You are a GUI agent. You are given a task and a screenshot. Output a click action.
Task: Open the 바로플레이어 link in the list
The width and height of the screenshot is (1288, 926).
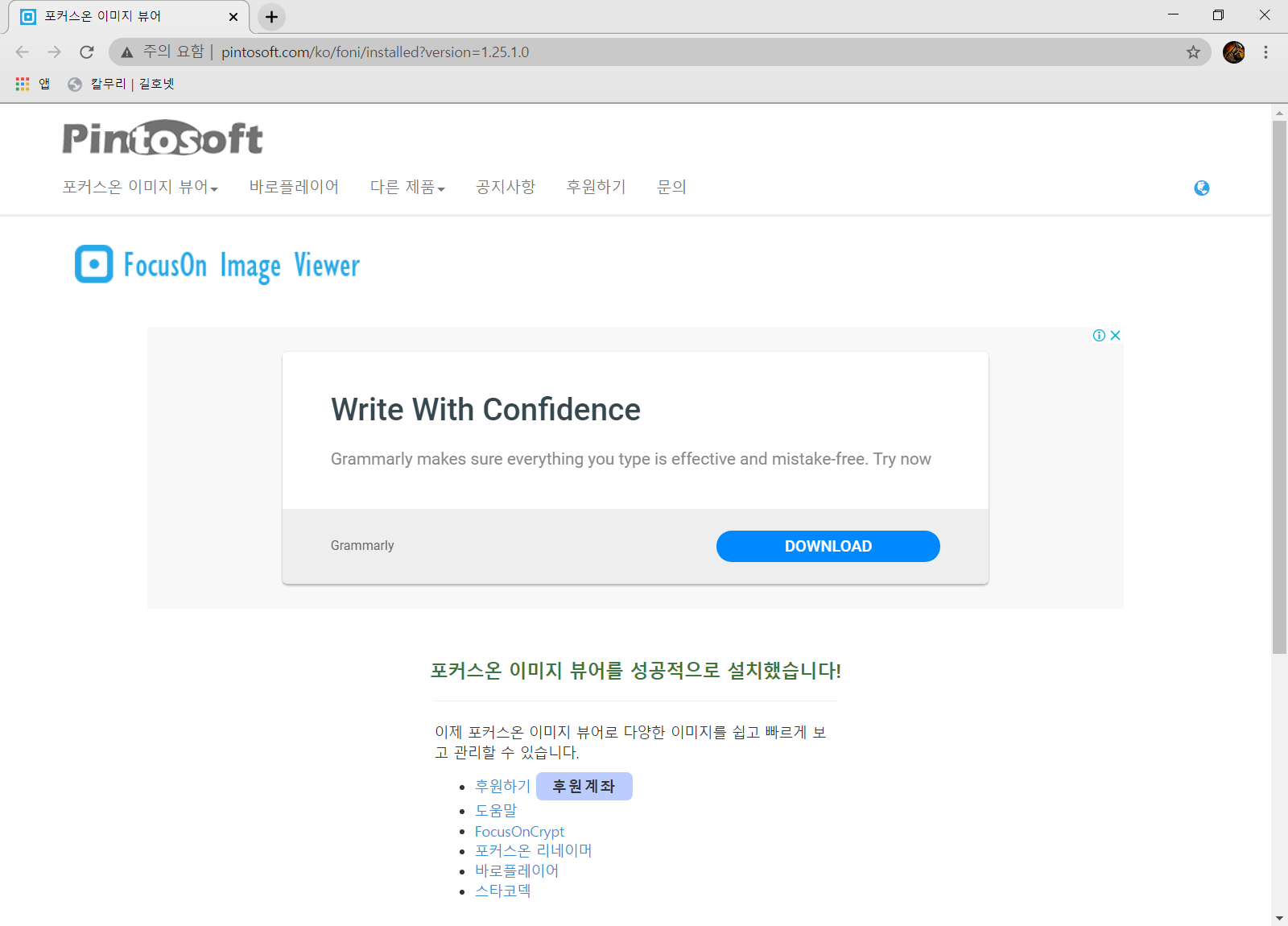click(x=516, y=870)
